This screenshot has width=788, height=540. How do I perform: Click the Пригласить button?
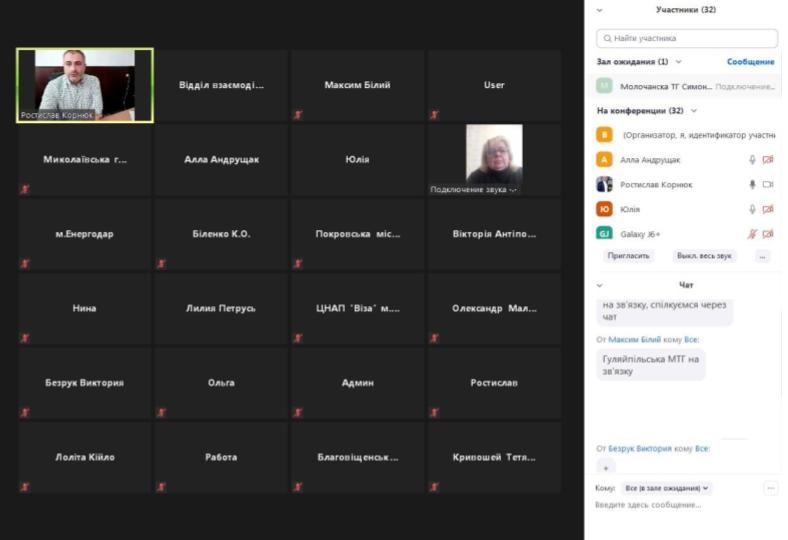[x=628, y=256]
